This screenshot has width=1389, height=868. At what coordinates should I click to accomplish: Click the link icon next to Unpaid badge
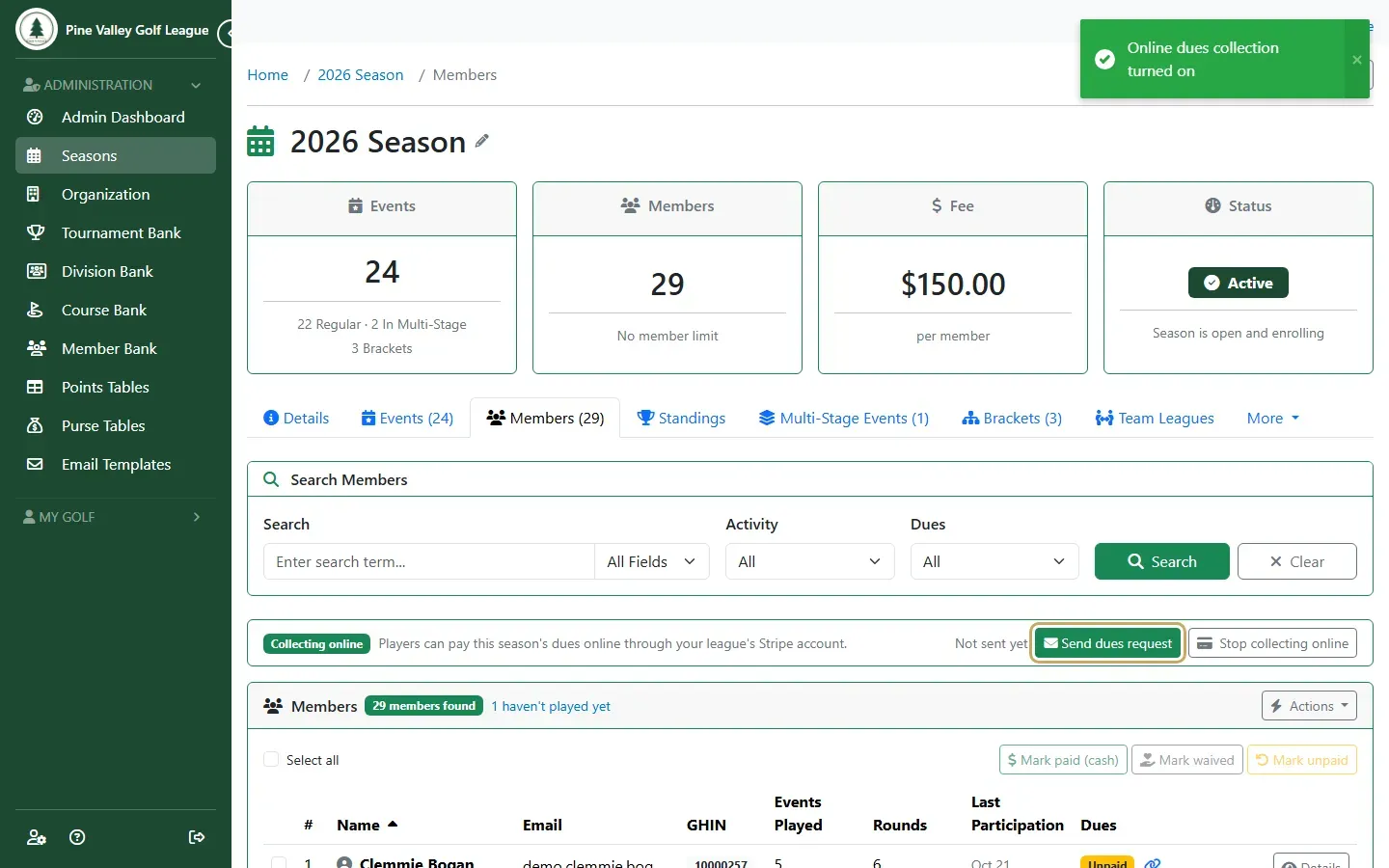[x=1152, y=863]
